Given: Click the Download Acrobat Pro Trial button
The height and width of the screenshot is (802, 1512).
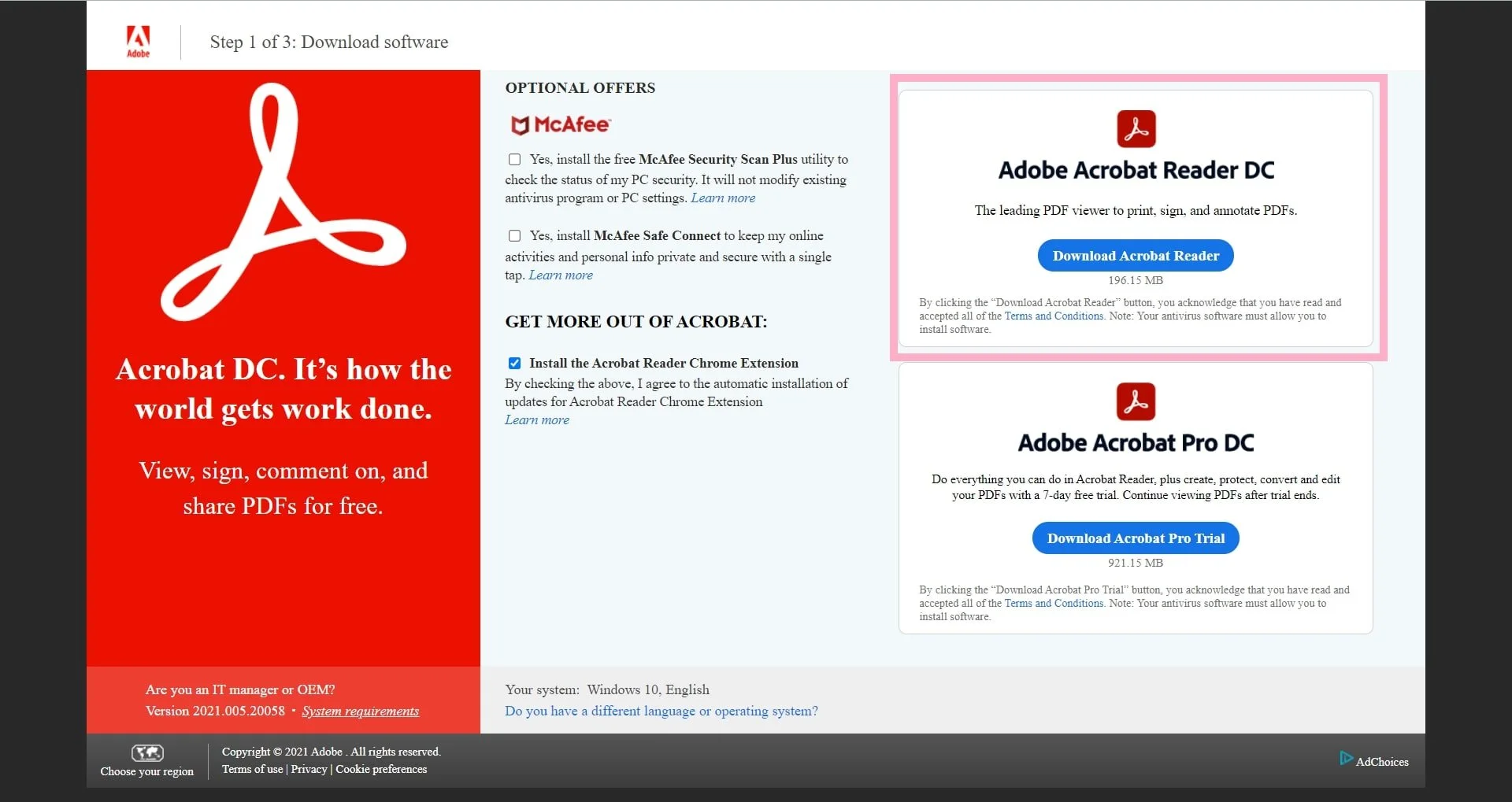Looking at the screenshot, I should click(x=1135, y=538).
